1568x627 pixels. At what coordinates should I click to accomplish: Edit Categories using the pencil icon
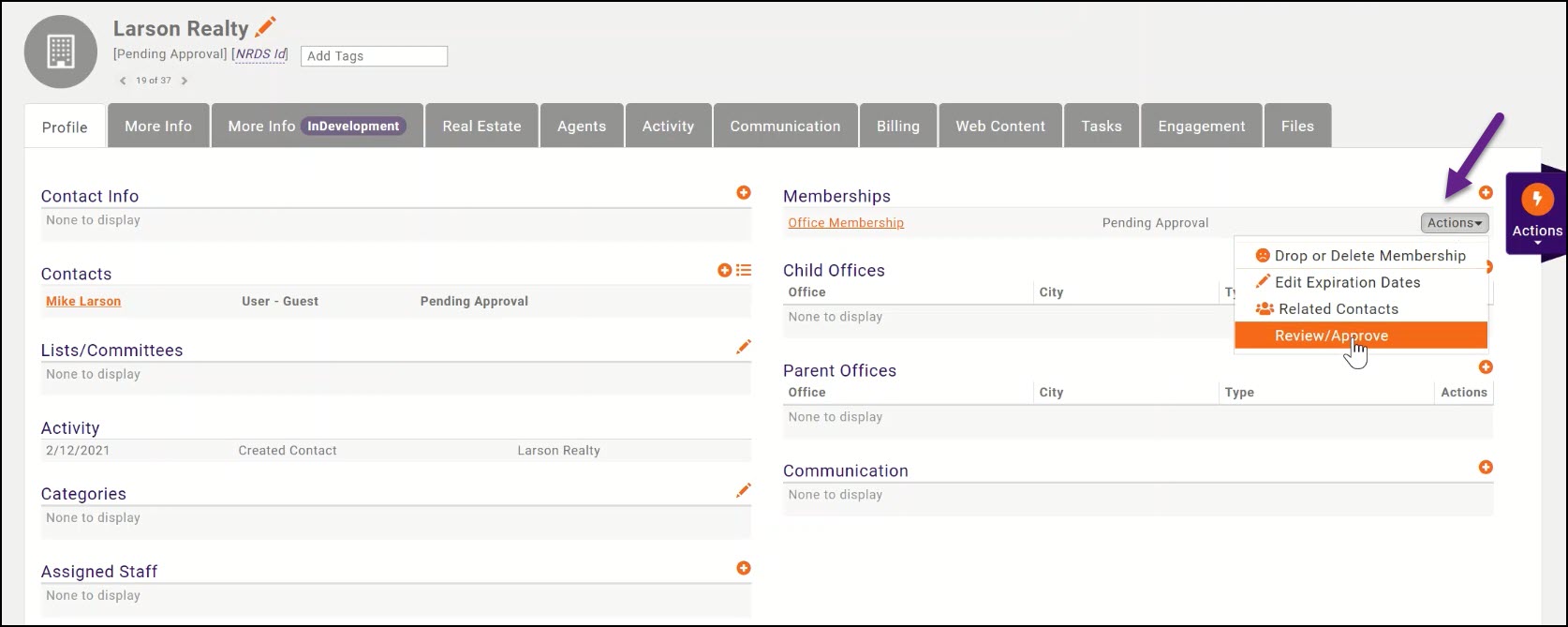click(744, 490)
